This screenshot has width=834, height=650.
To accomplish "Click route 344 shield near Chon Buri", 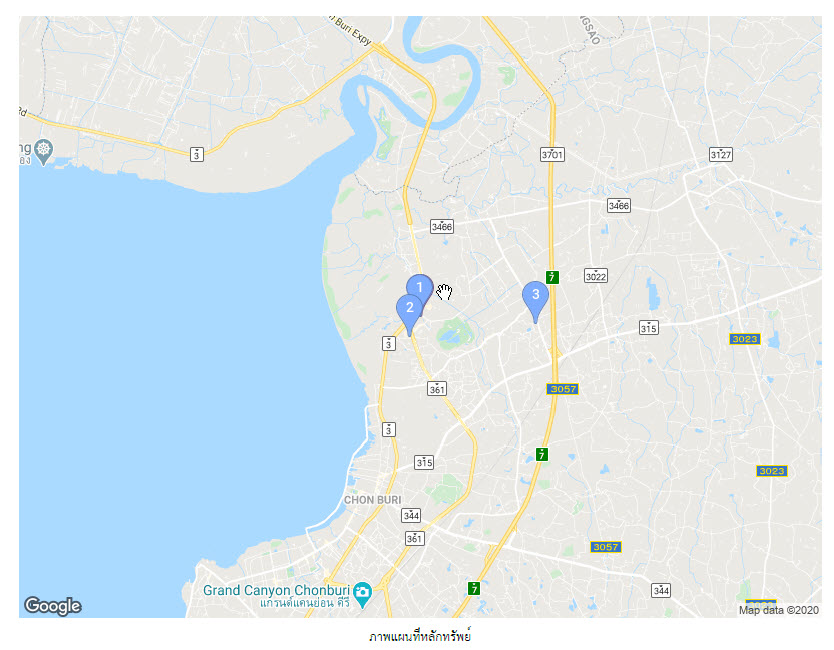I will pos(411,515).
